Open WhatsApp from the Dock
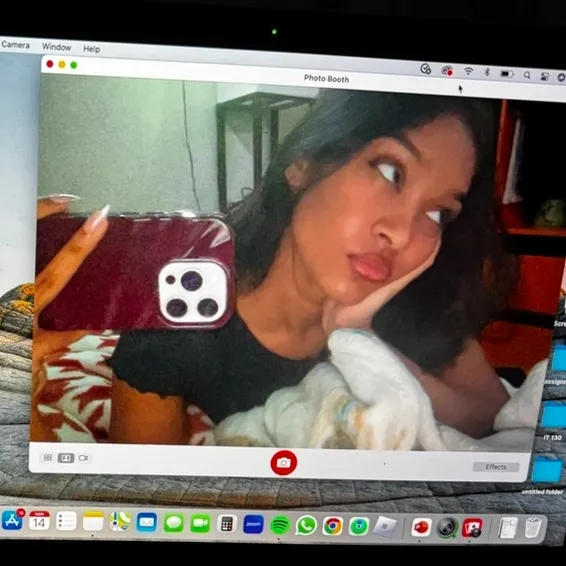Image resolution: width=566 pixels, height=566 pixels. click(306, 525)
